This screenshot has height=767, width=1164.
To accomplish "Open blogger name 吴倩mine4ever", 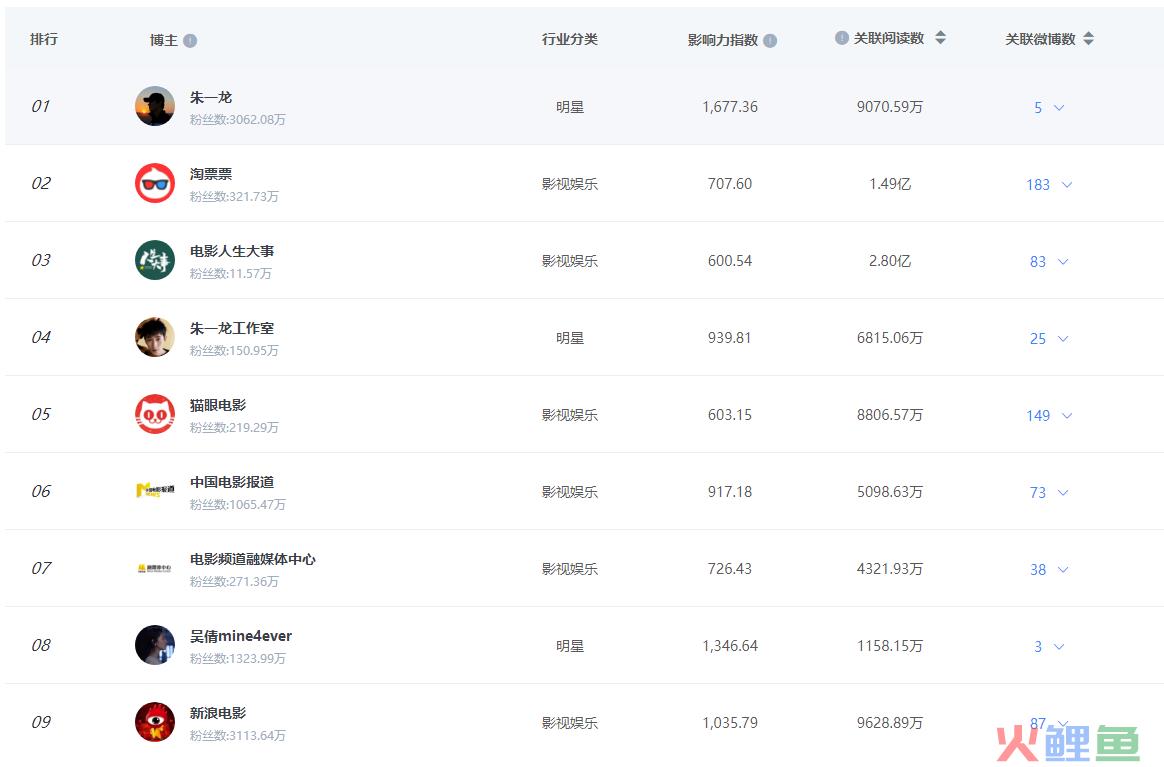I will (x=241, y=636).
